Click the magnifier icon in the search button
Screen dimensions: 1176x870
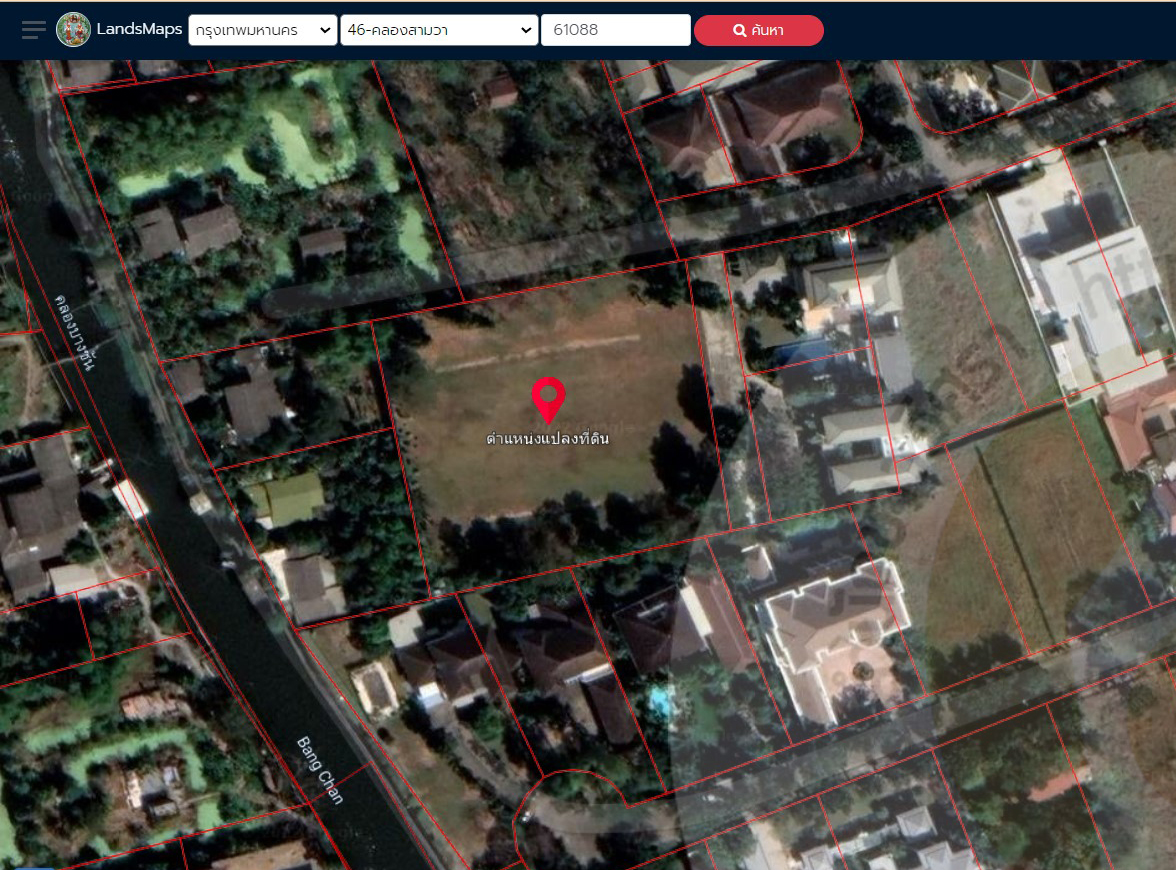(x=740, y=31)
